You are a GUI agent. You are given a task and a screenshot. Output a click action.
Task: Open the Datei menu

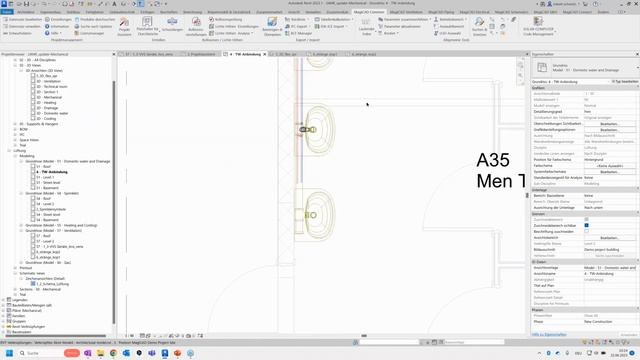coord(7,12)
